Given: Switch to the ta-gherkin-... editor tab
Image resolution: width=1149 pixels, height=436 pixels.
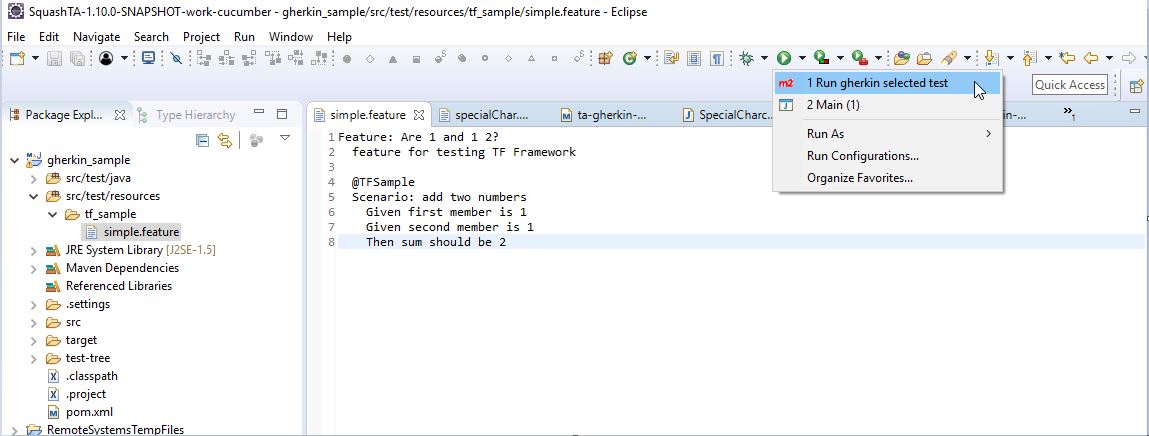Looking at the screenshot, I should (605, 115).
